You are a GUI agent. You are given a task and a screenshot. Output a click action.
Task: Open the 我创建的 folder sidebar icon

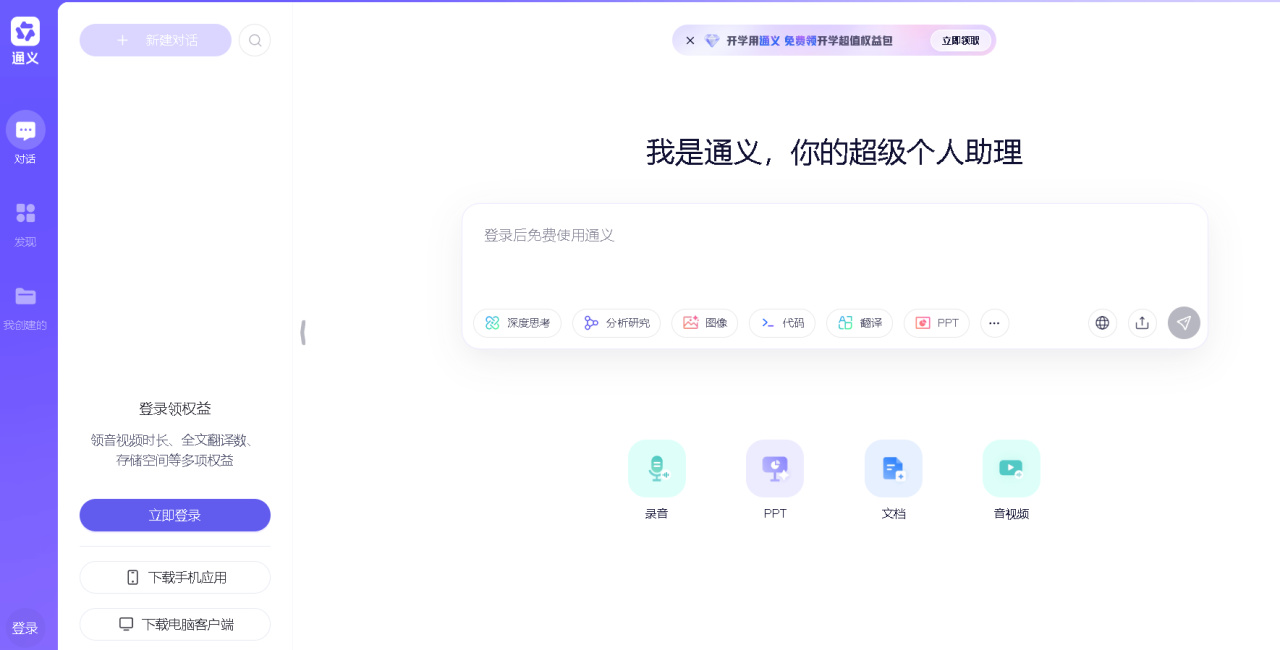[26, 296]
